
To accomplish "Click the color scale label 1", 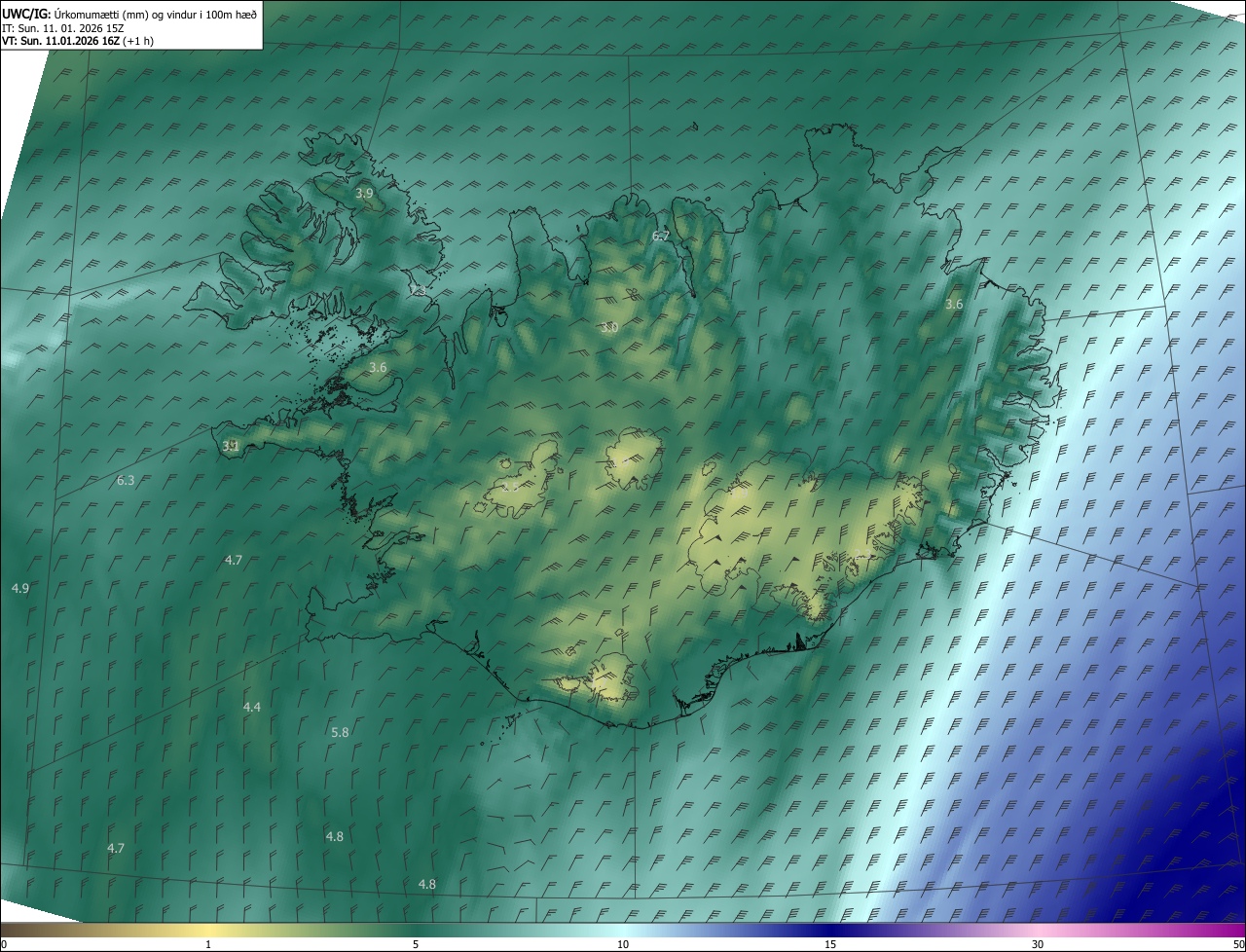I will (x=208, y=945).
